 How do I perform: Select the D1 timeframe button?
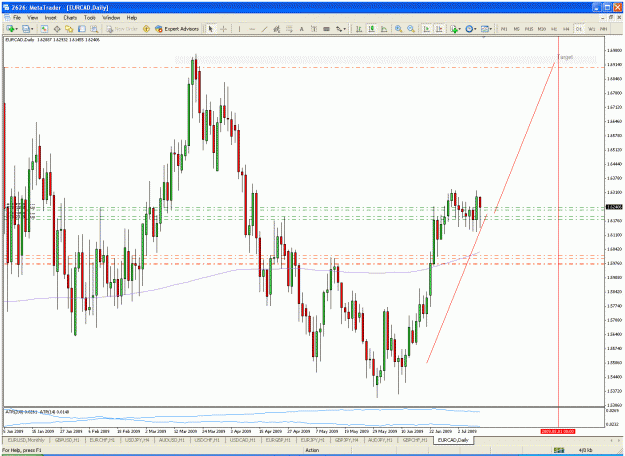579,29
